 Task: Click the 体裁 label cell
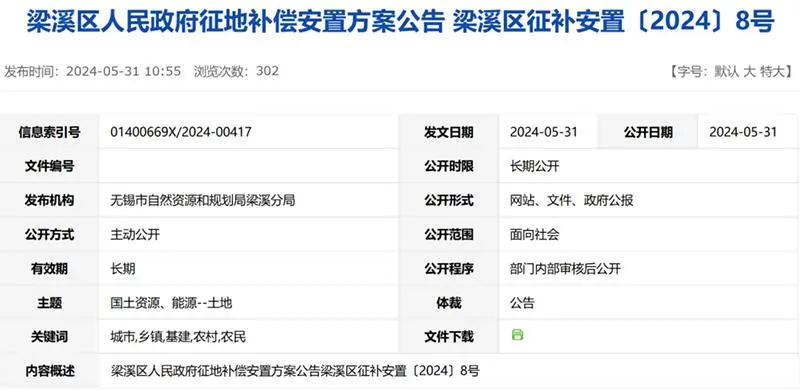coord(449,303)
